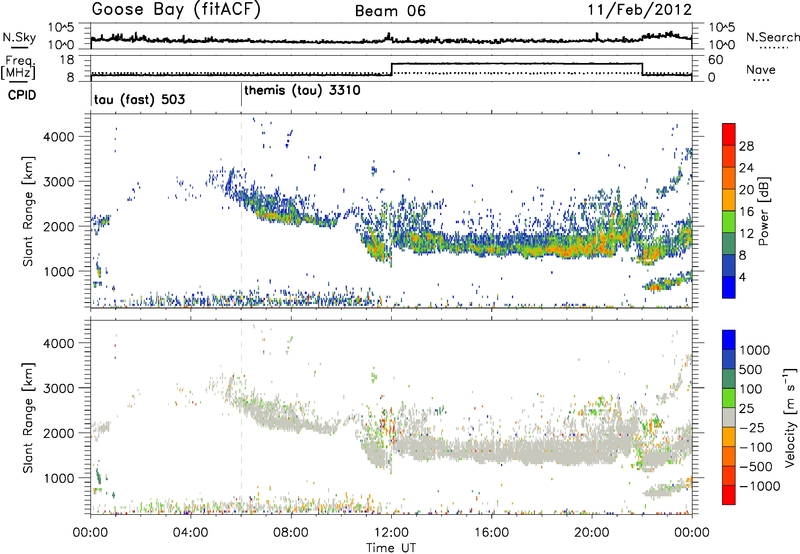Click the "1000" tick on the velocity panel

point(59,478)
